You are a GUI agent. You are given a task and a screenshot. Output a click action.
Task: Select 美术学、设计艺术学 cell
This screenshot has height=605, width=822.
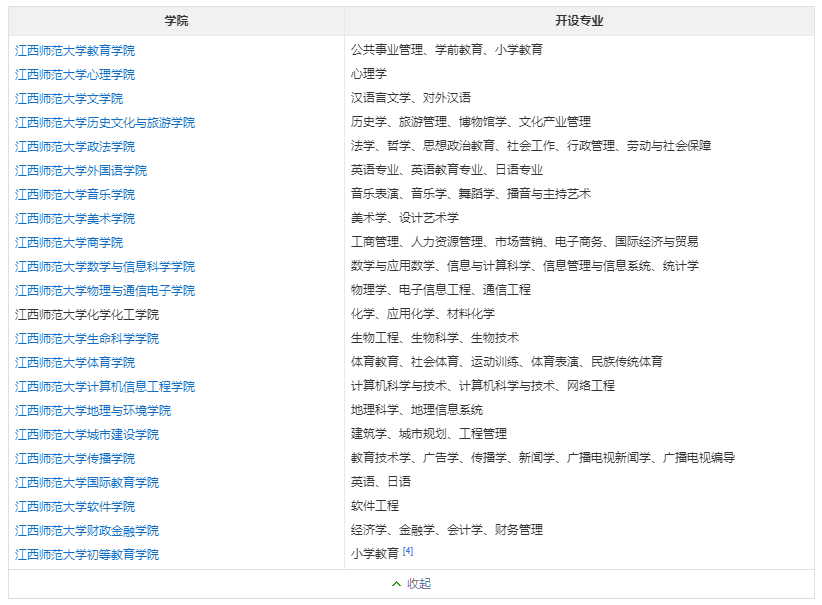[x=405, y=218]
